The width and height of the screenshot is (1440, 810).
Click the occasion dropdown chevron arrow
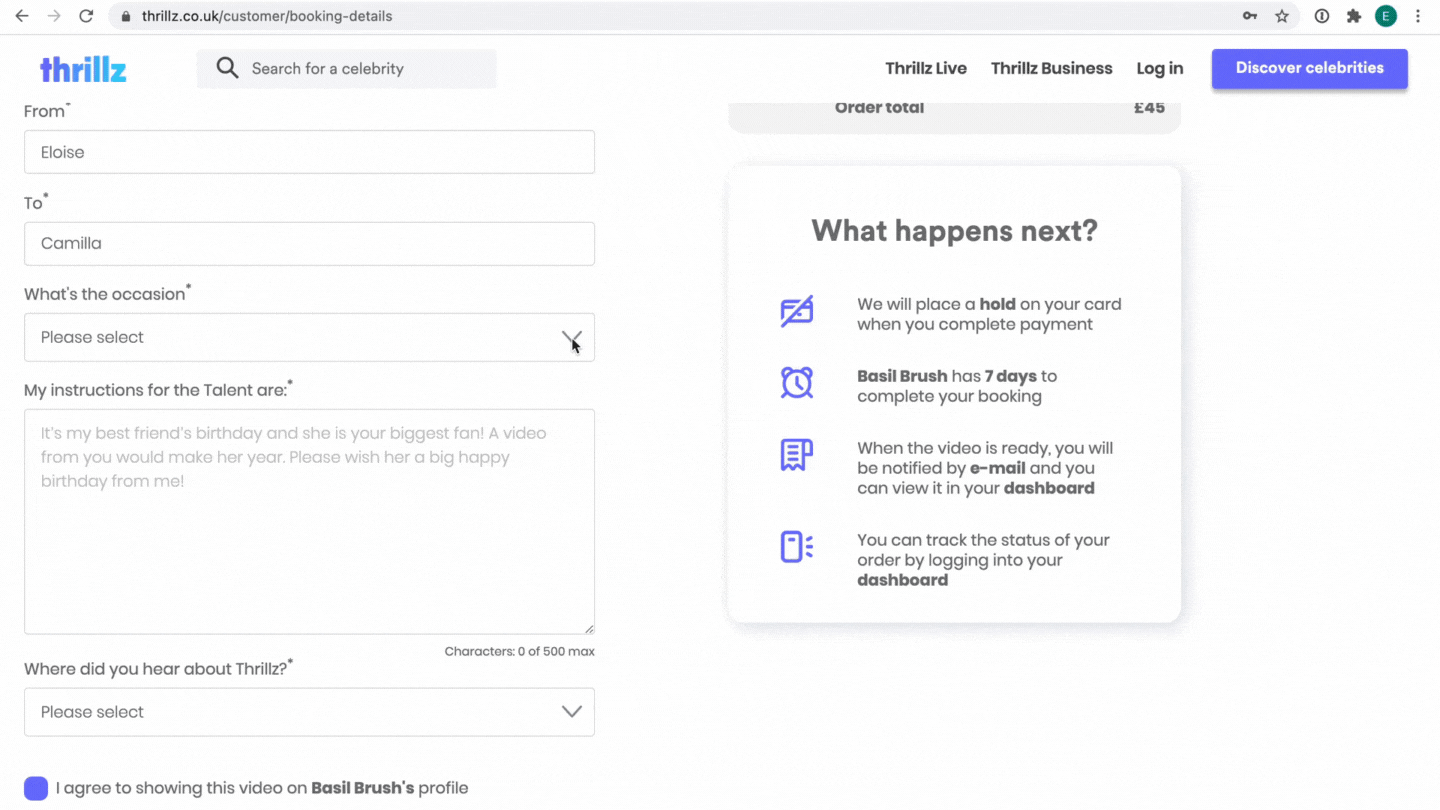tap(572, 338)
